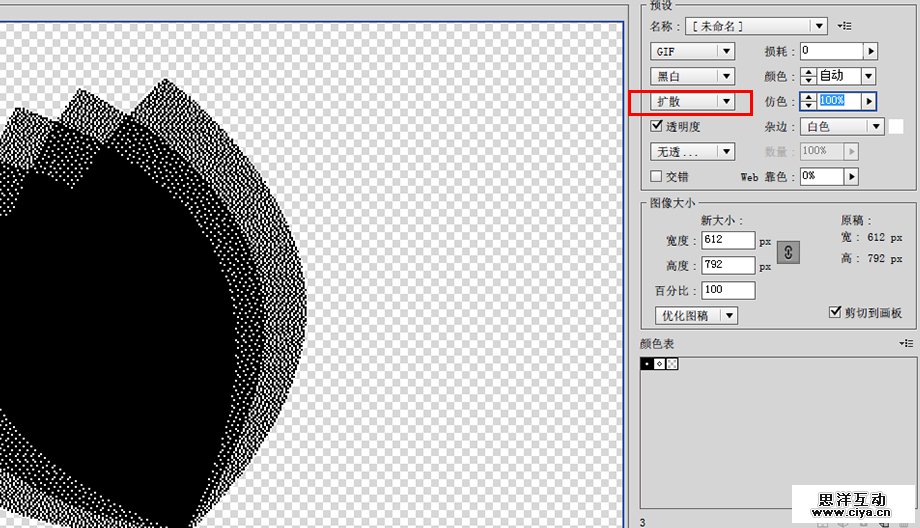Click the 宽度 (width) input field
Image resolution: width=920 pixels, height=528 pixels.
click(x=727, y=240)
